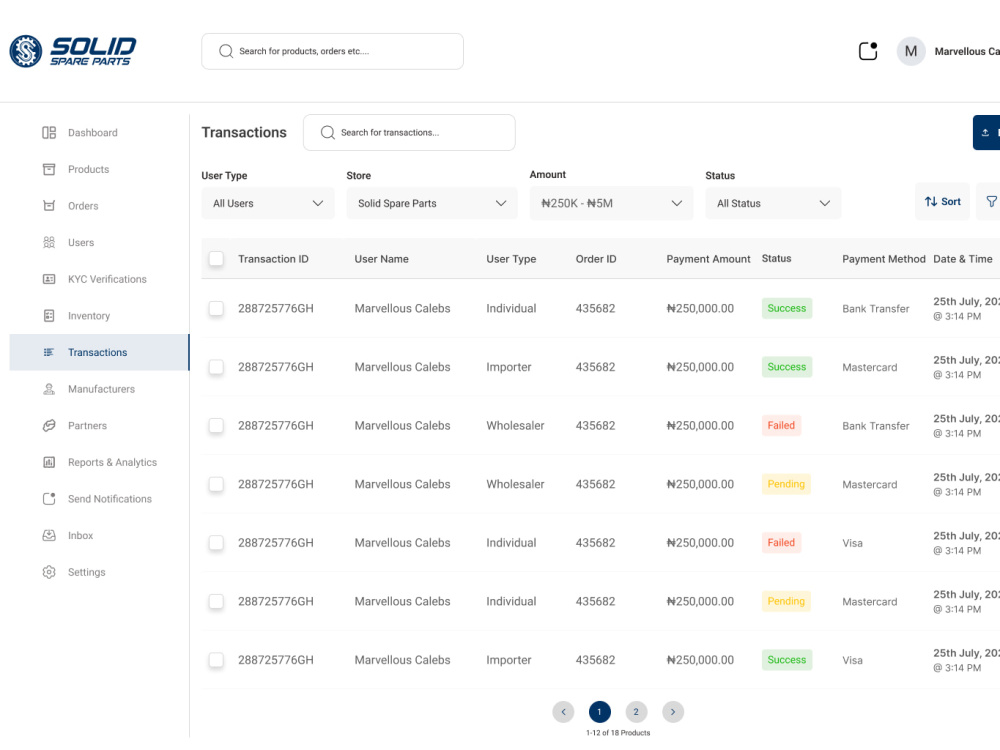Check the Individual Bank Transfer Success row
This screenshot has width=1000, height=750.
point(216,308)
